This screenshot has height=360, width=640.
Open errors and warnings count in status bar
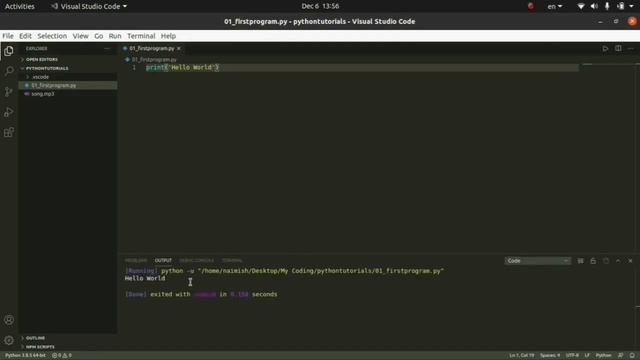click(x=62, y=356)
